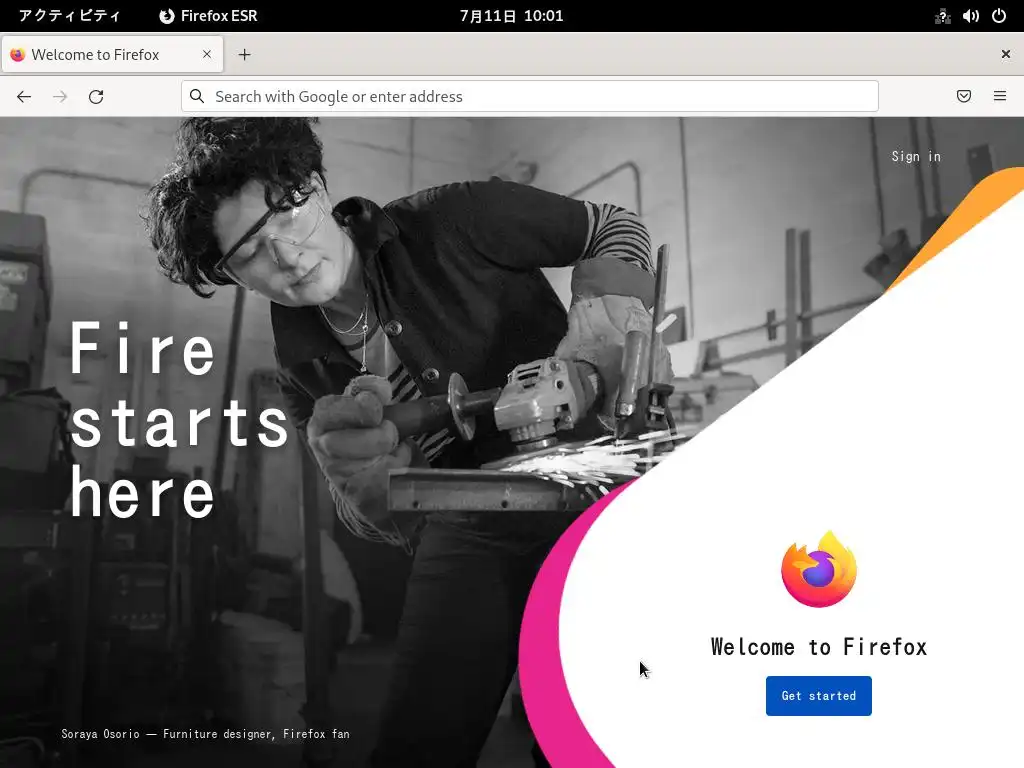
Task: Click the Get started button
Action: pos(818,696)
